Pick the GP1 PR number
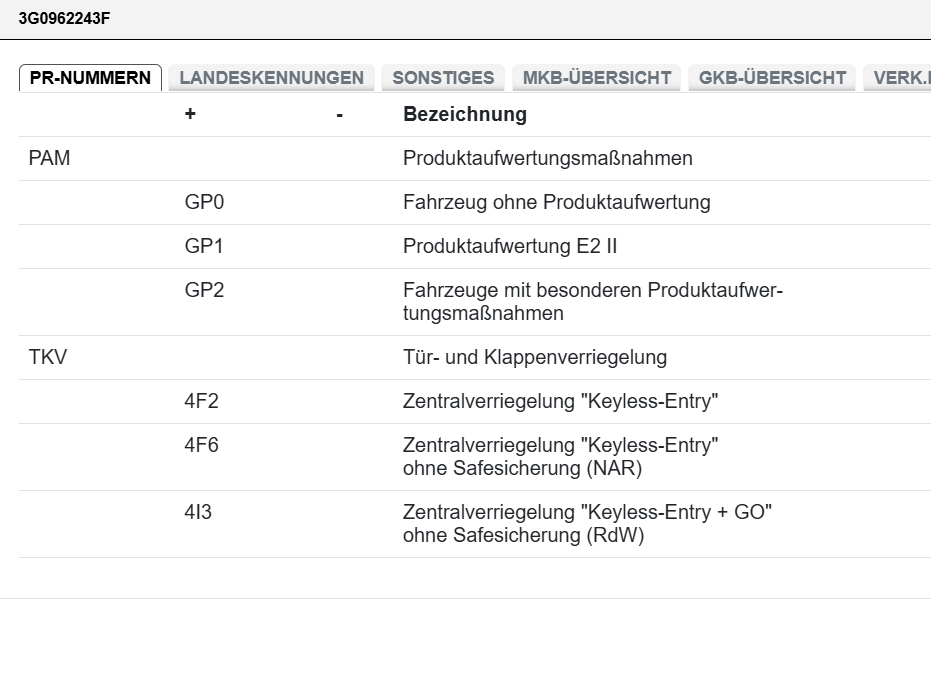The image size is (931, 675). click(x=205, y=246)
